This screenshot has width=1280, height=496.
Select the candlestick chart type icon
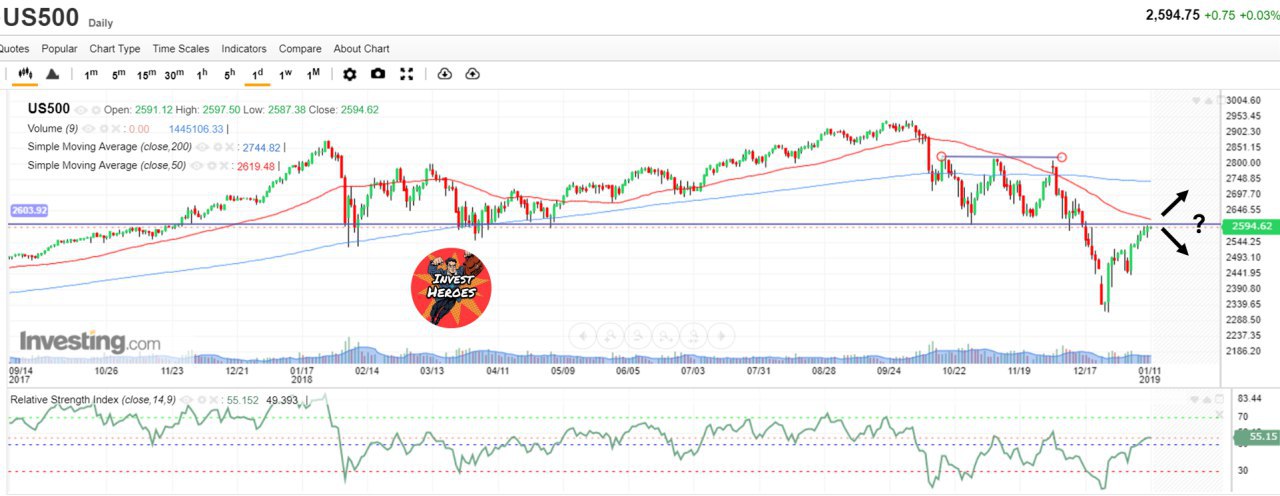tap(25, 74)
